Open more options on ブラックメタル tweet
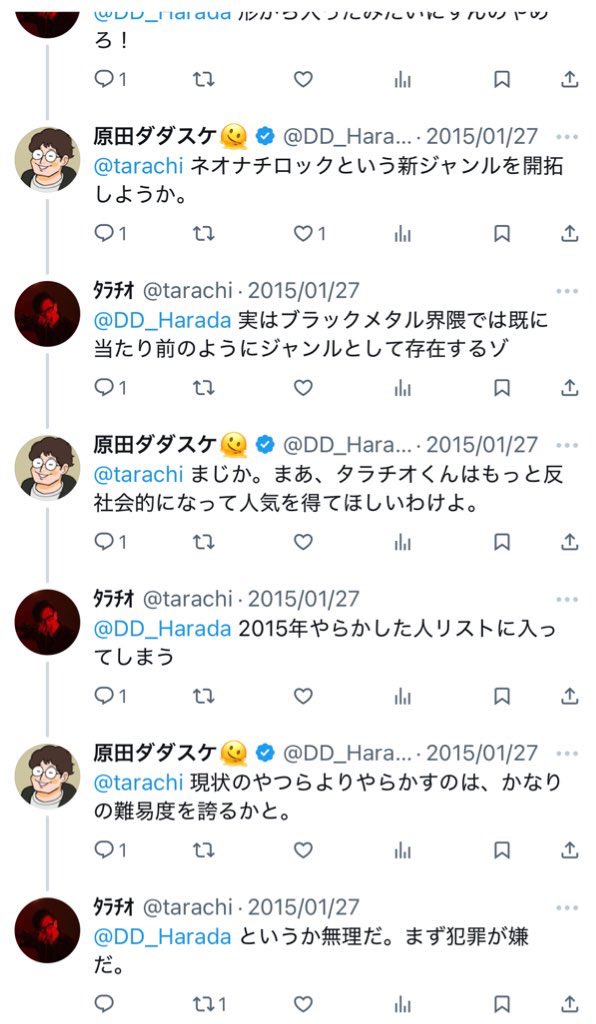Image resolution: width=596 pixels, height=1024 pixels. point(567,291)
